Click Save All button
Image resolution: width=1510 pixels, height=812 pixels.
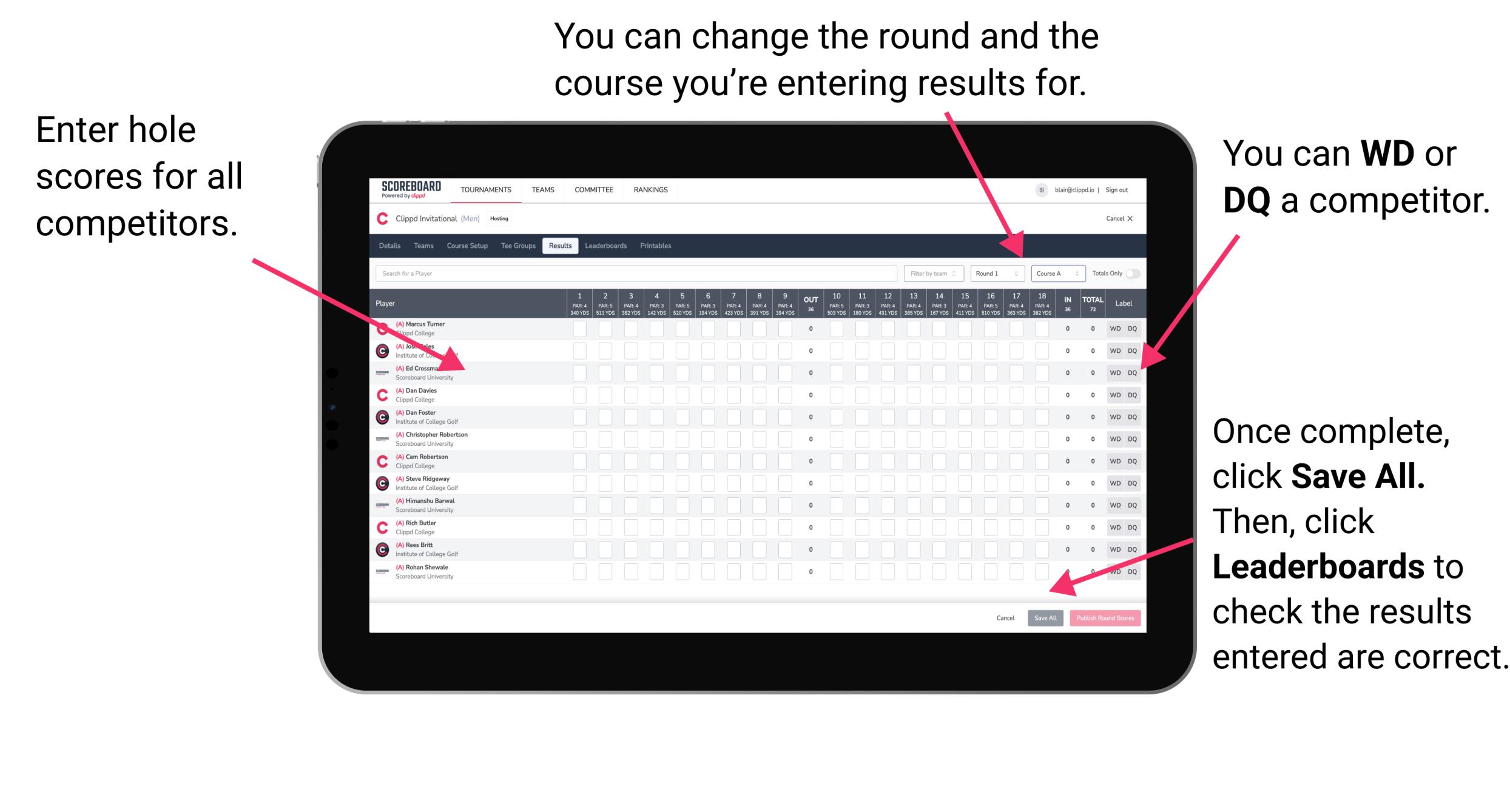(x=1045, y=618)
